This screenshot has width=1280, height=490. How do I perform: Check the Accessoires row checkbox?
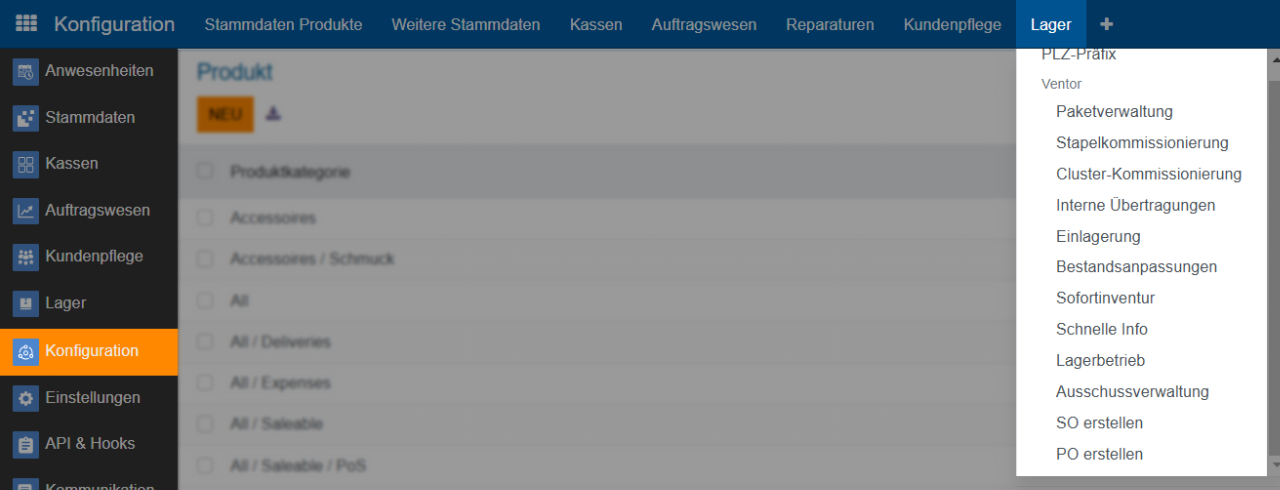coord(205,218)
